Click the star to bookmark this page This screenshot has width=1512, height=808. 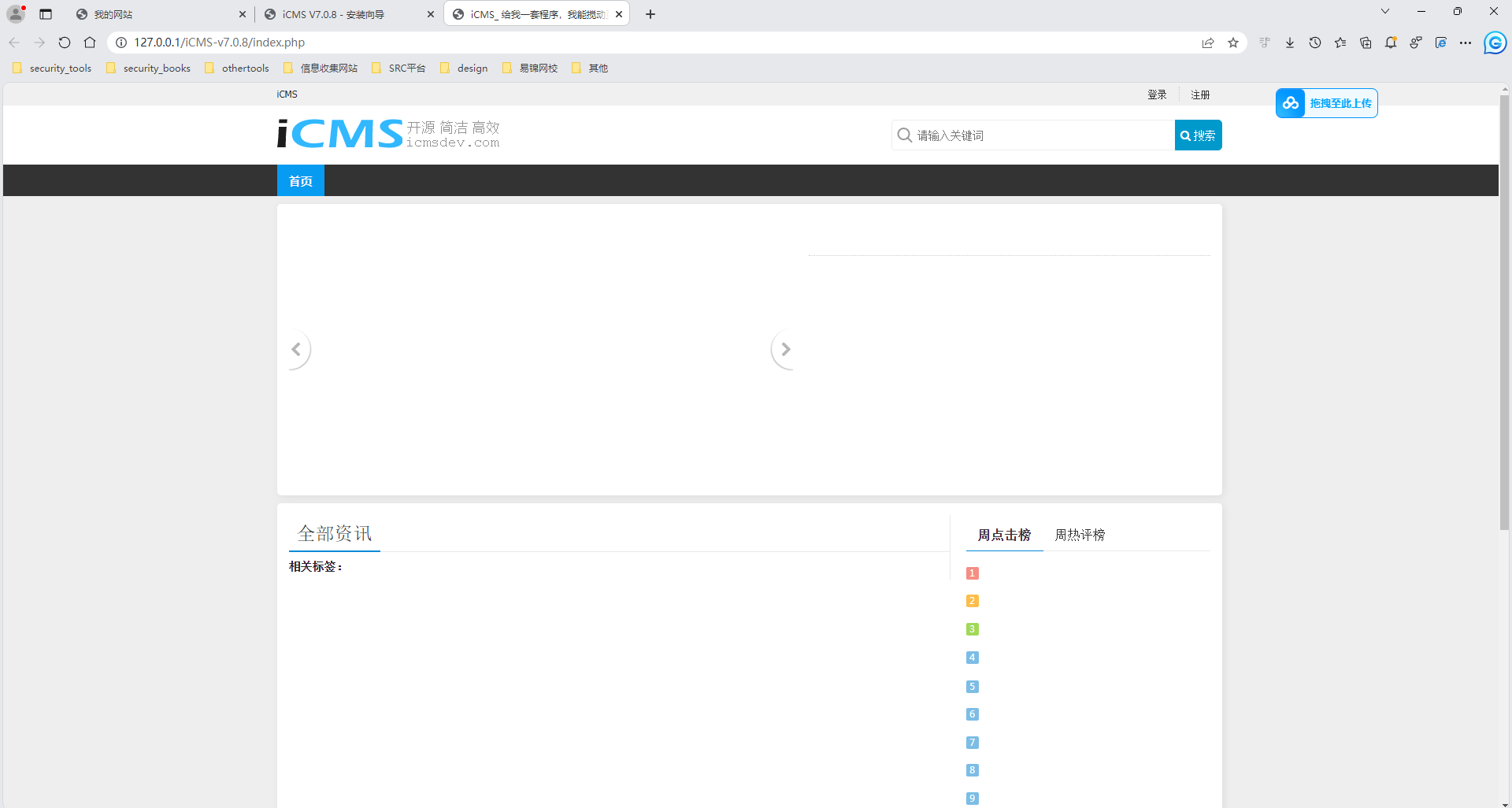(1233, 43)
